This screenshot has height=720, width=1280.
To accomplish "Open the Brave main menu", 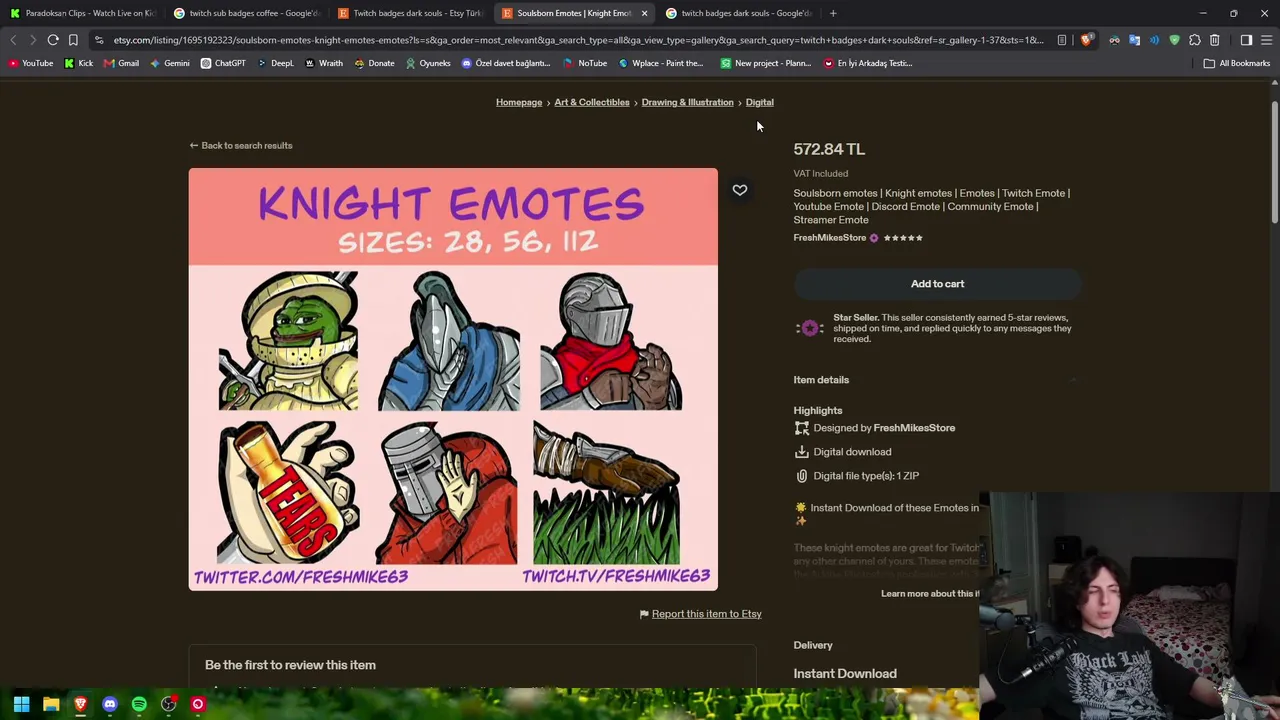I will click(1266, 40).
